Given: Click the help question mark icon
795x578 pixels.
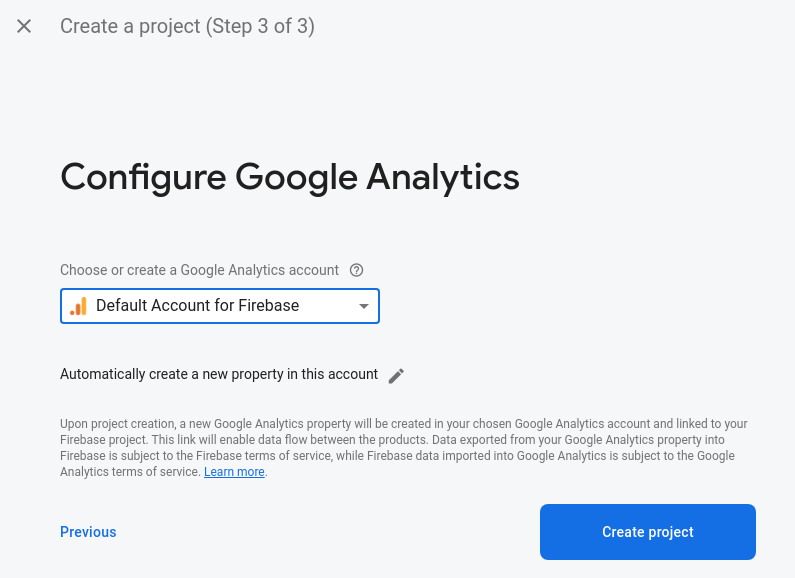Looking at the screenshot, I should (356, 270).
